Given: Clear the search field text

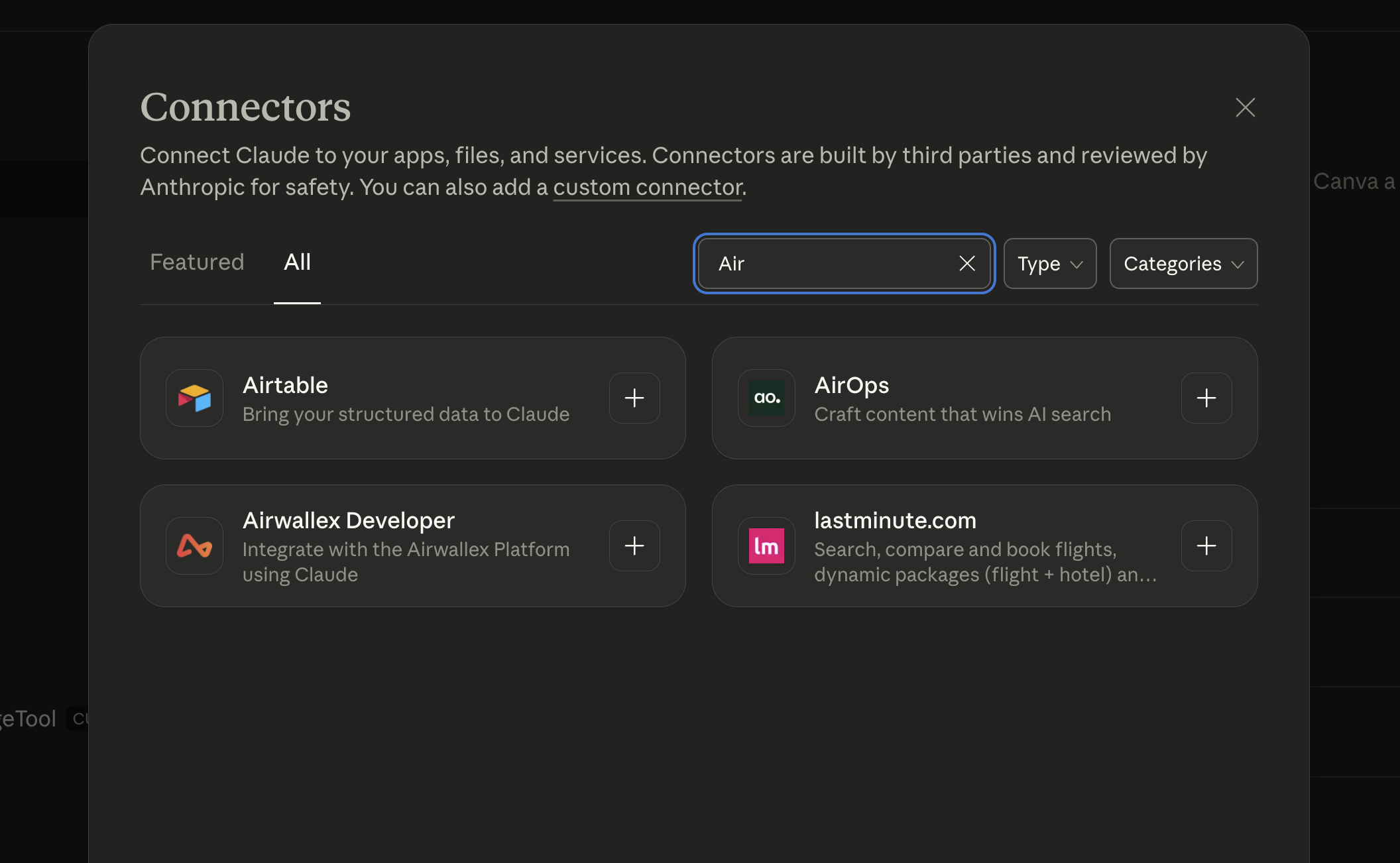Looking at the screenshot, I should tap(967, 263).
